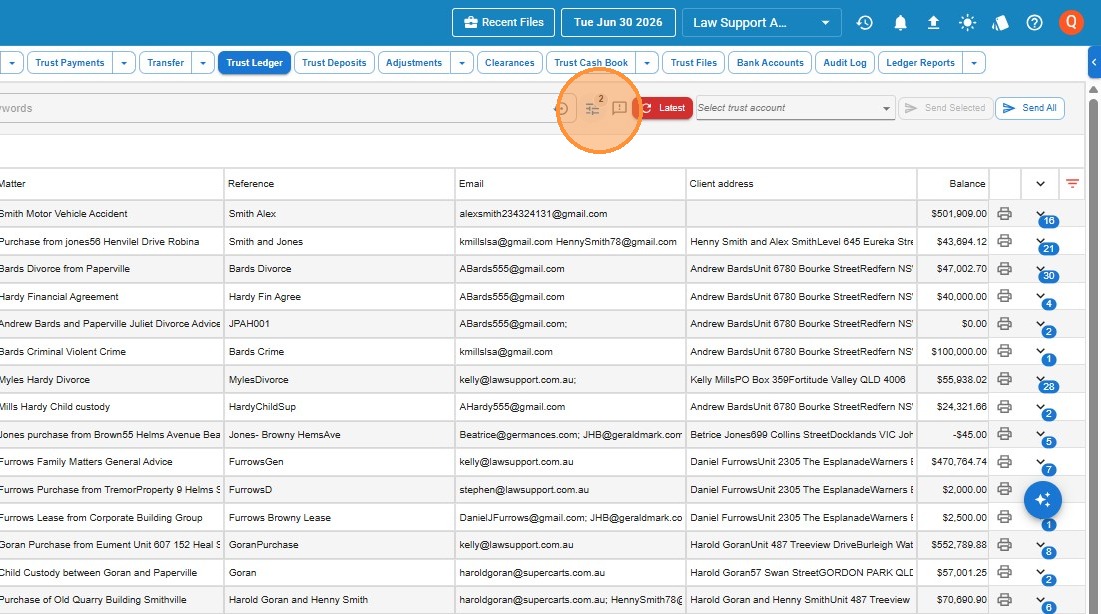This screenshot has height=614, width=1101.
Task: Click printer icon in MylesDivorce row
Action: 1005,379
